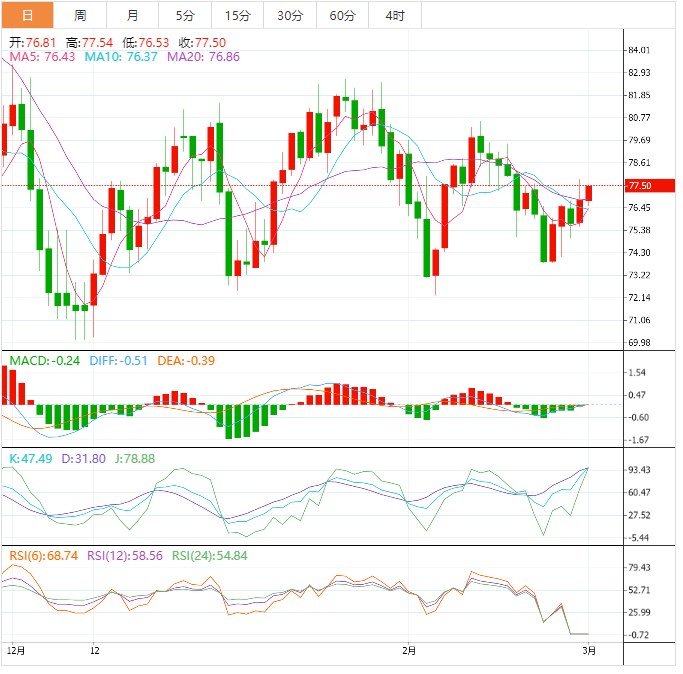The width and height of the screenshot is (683, 674).
Task: Click the K:47.49 KDJ label
Action: click(30, 458)
